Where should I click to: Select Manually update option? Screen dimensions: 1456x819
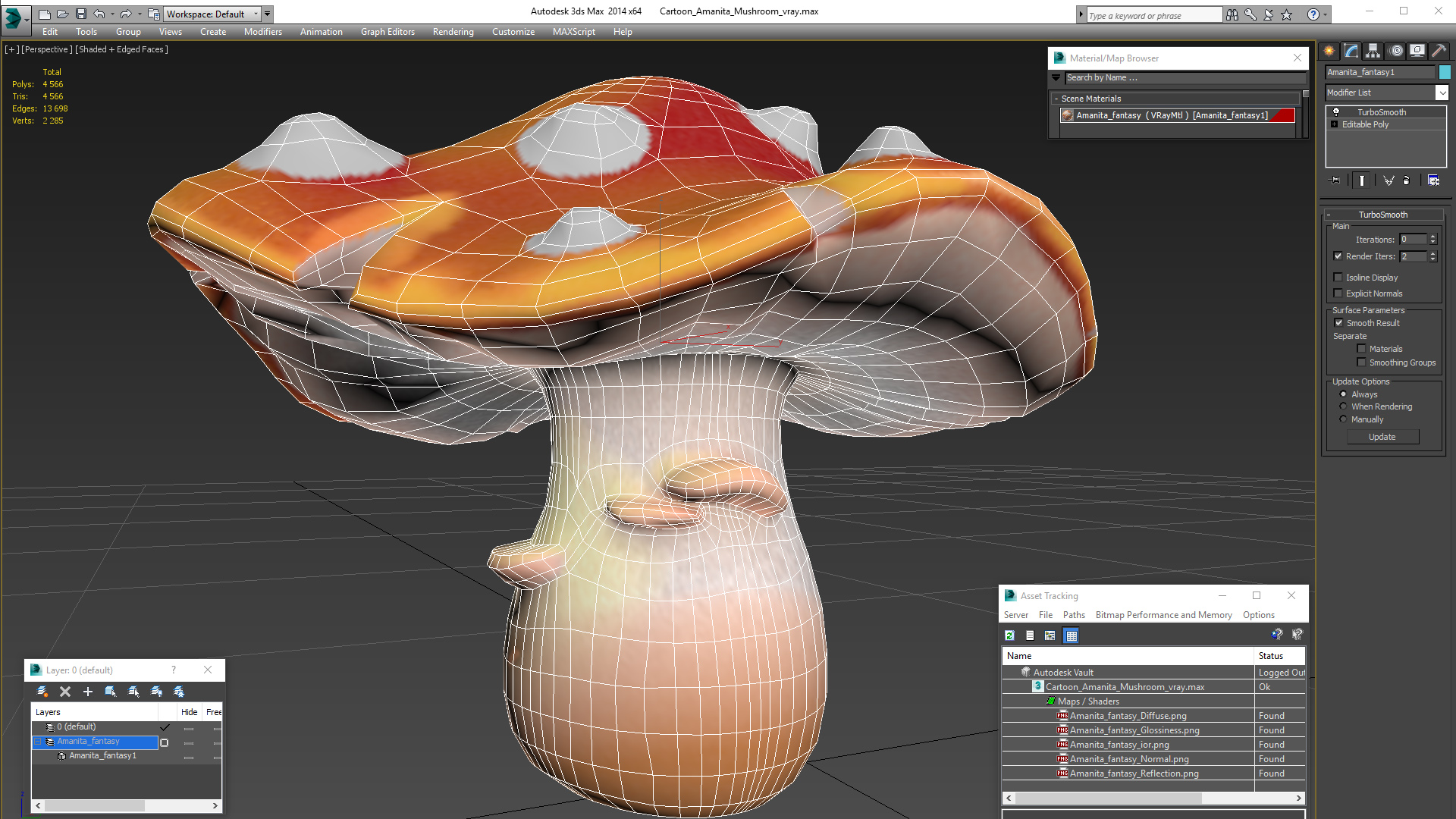pyautogui.click(x=1344, y=419)
